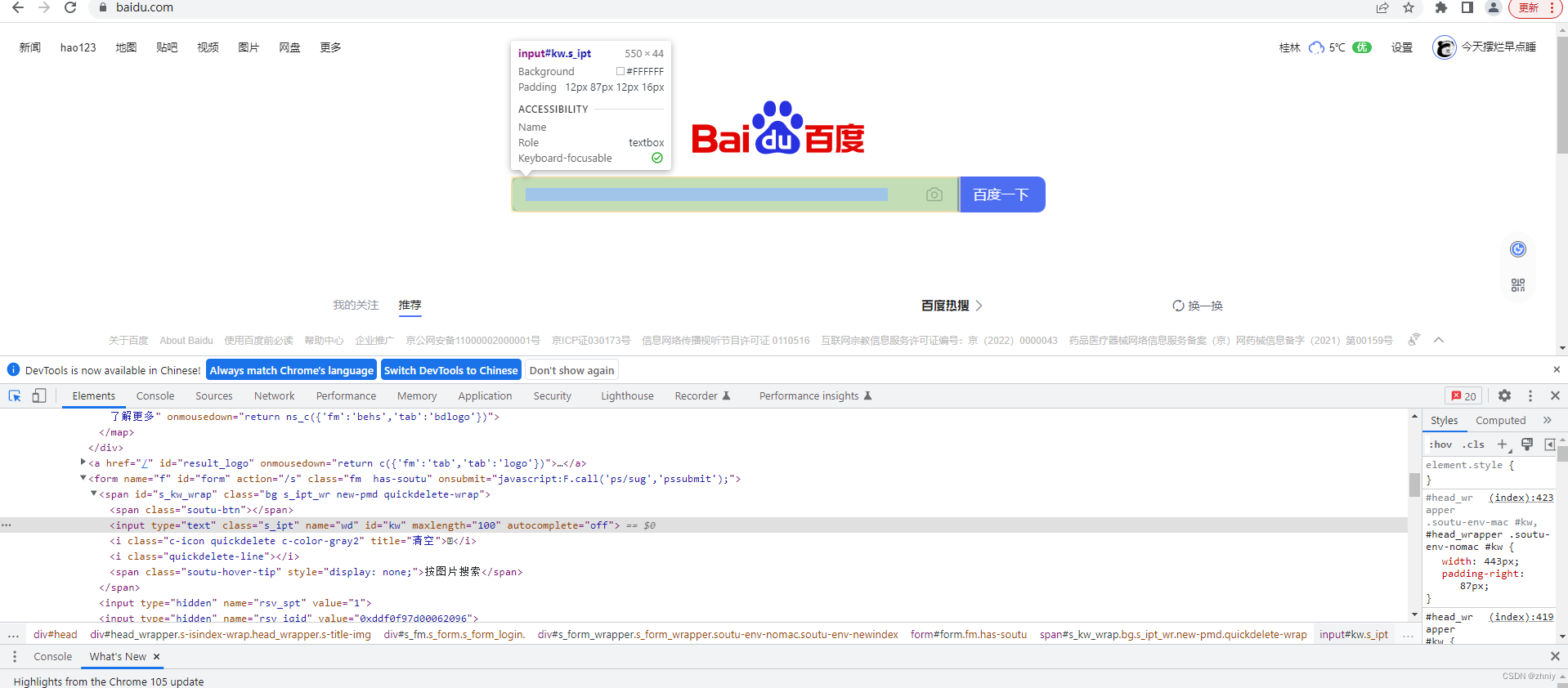Open the 设置 settings link
The width and height of the screenshot is (1568, 688).
pos(1402,47)
